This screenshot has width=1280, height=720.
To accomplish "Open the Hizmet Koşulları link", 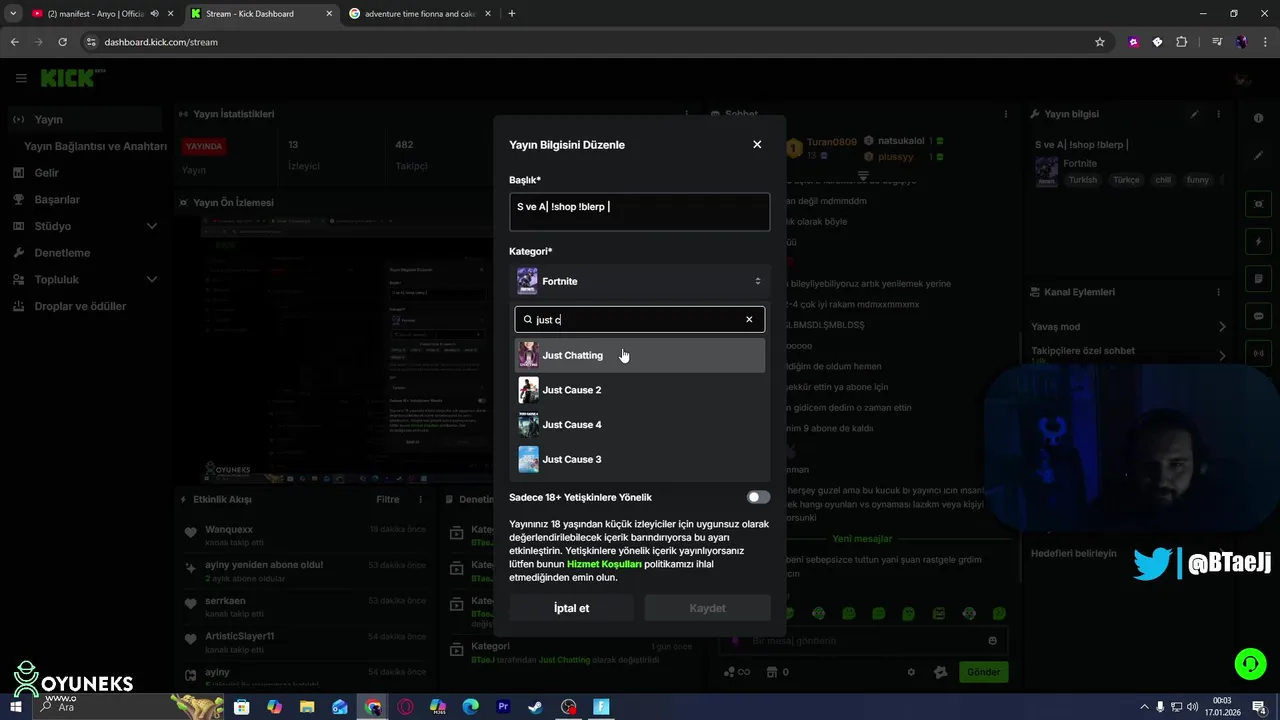I will click(604, 564).
